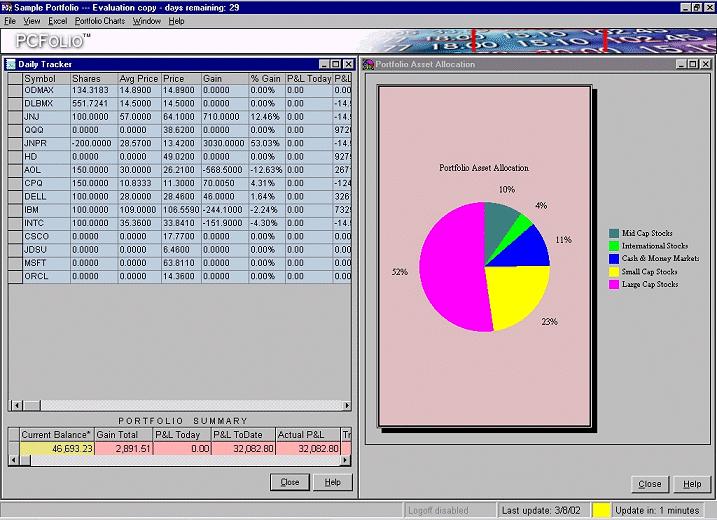Restore the main Sample Portfolio window
The height and width of the screenshot is (520, 717).
pyautogui.click(x=696, y=7)
